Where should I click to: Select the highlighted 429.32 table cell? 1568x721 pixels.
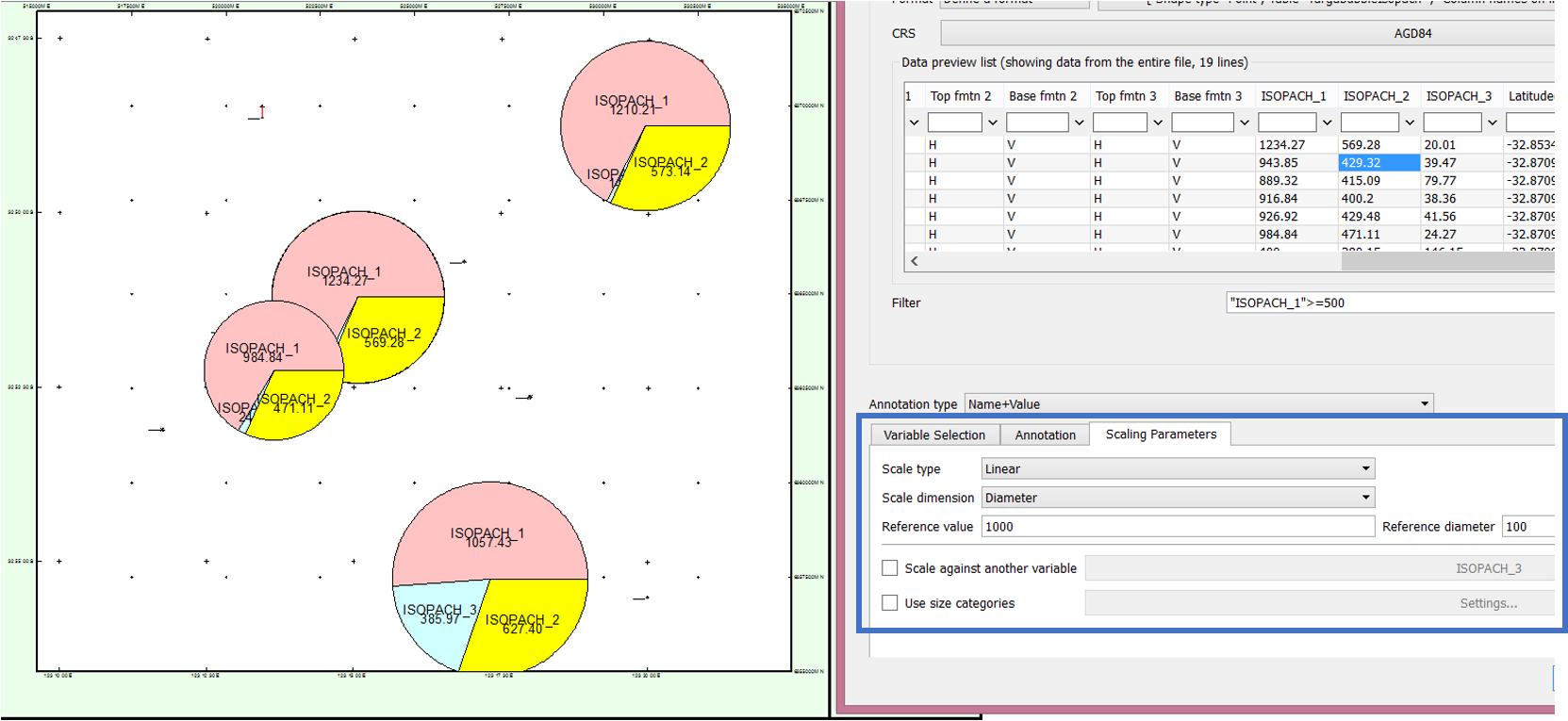click(x=1379, y=163)
